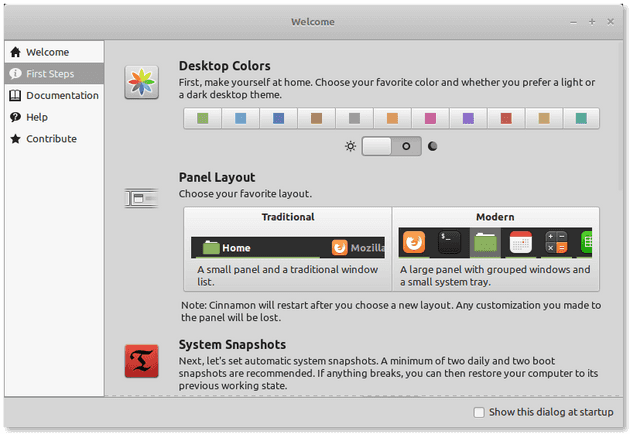Viewport: 630px width, 434px height.
Task: Choose the purple desktop color
Action: tap(468, 118)
